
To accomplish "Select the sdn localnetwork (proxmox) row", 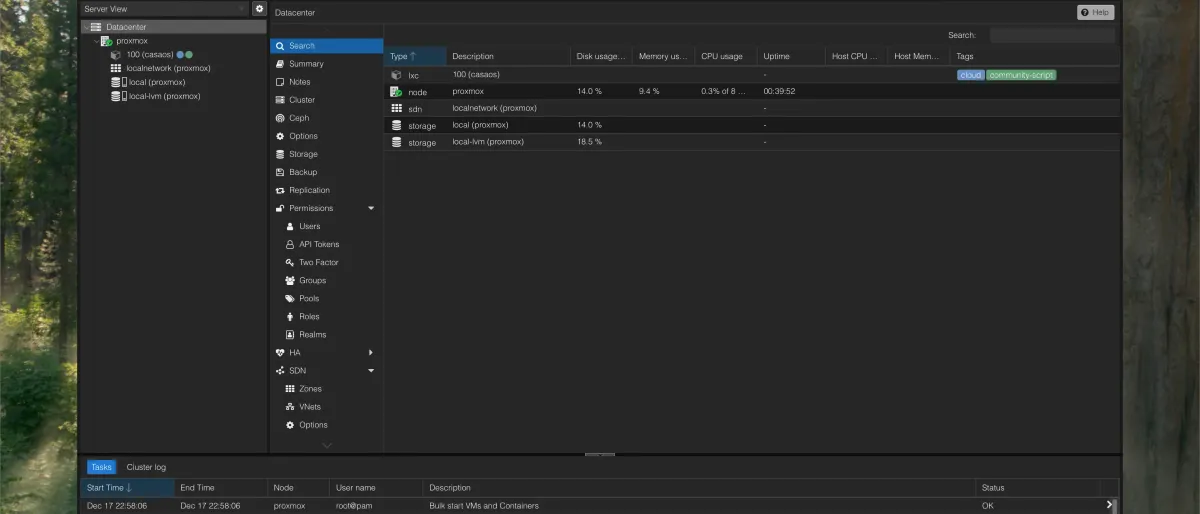I will (752, 108).
